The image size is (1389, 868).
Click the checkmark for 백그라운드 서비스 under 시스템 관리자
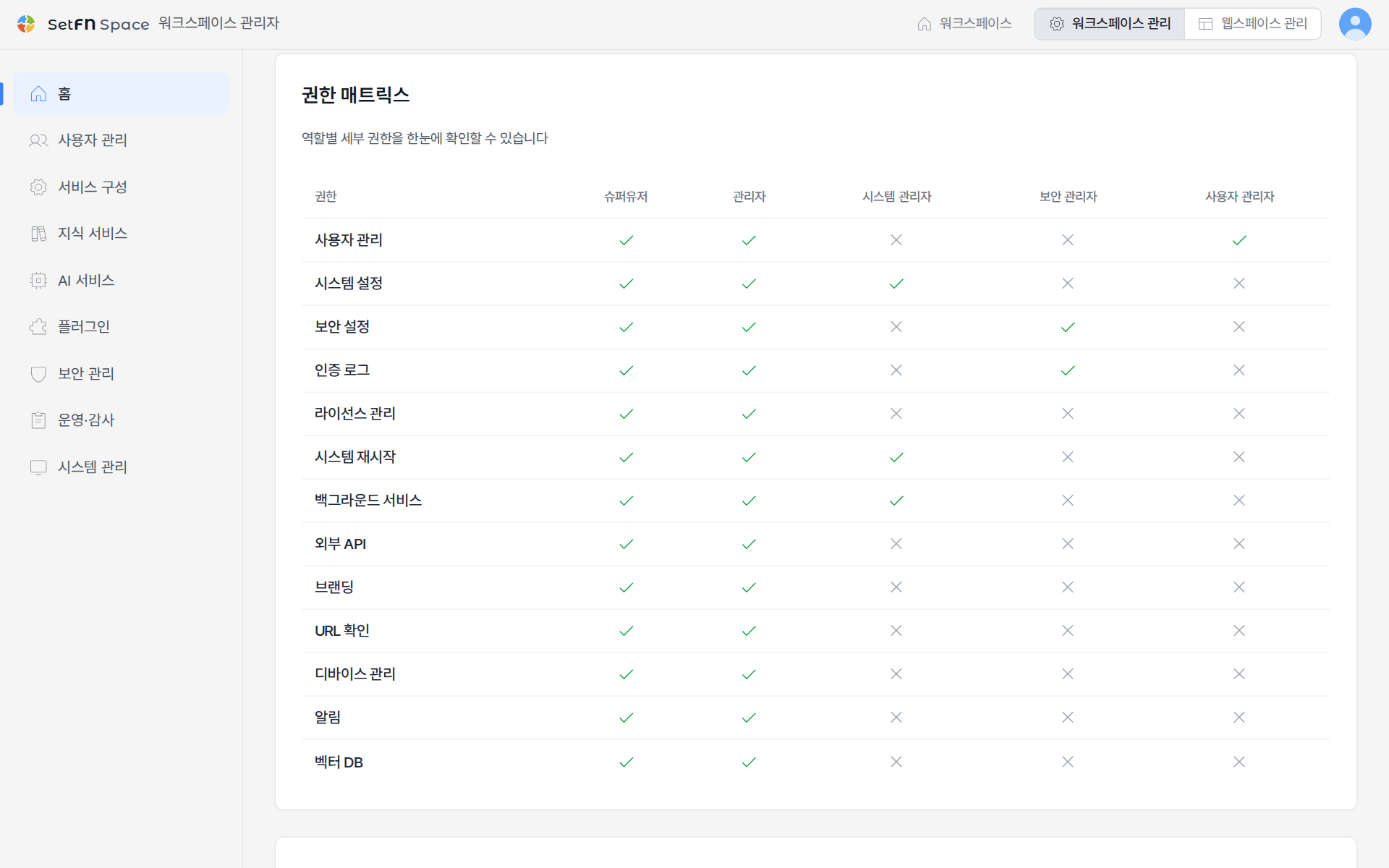click(896, 501)
